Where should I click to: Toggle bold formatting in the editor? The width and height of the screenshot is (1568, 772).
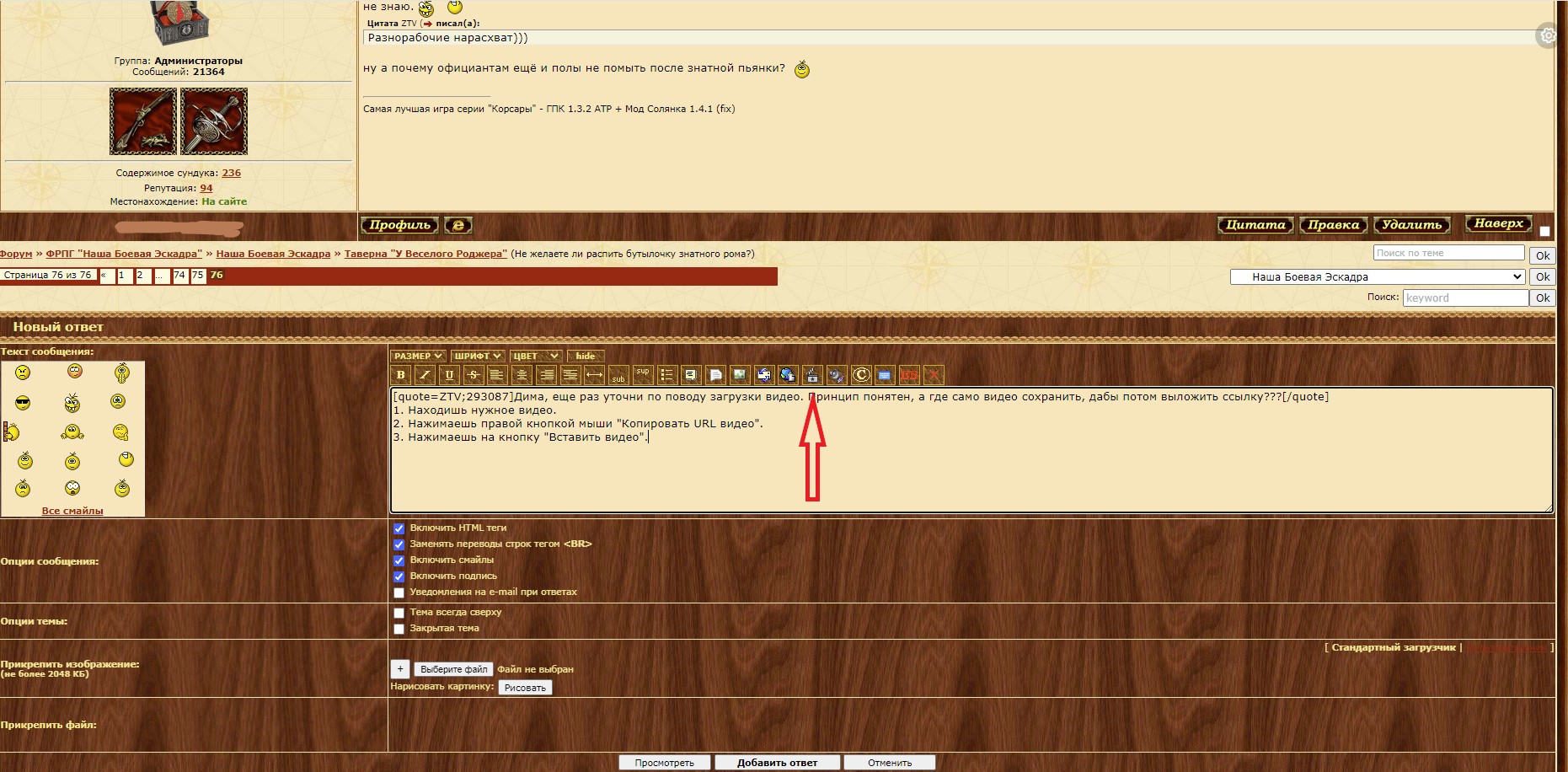pyautogui.click(x=400, y=375)
